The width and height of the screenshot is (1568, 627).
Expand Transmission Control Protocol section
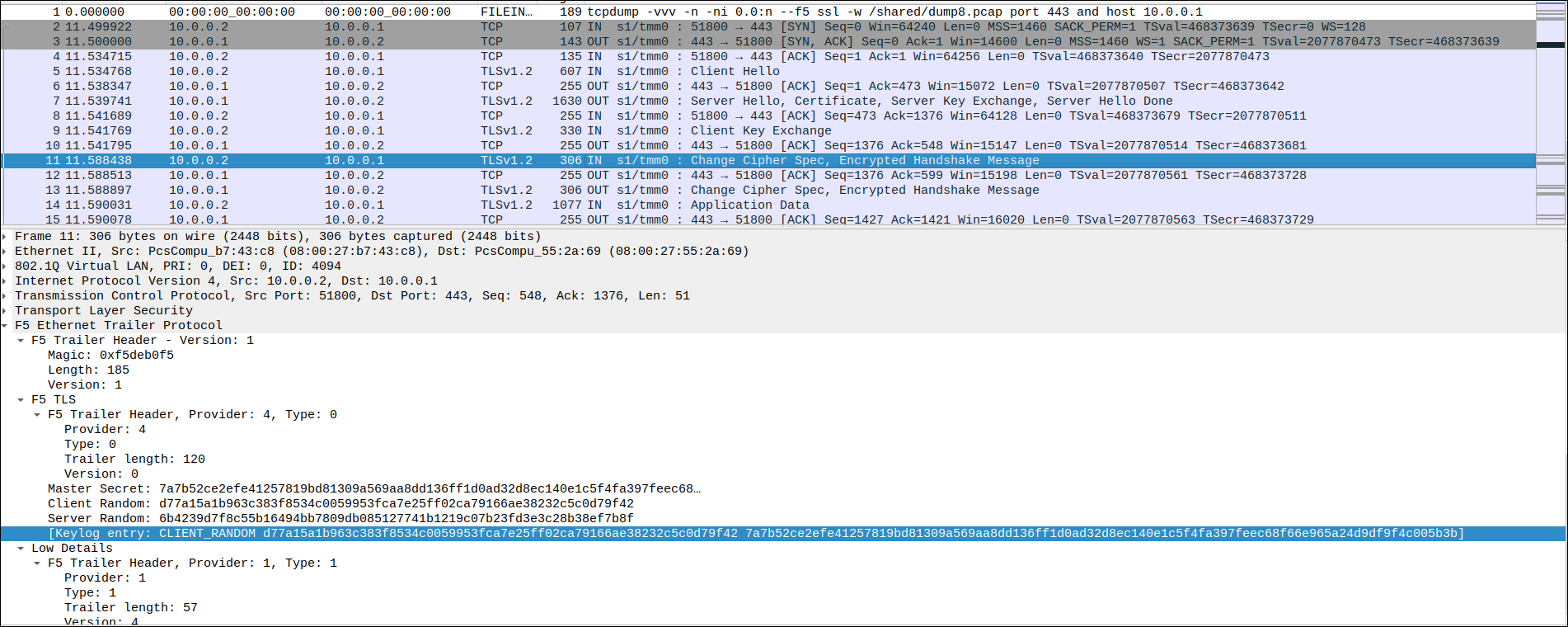click(5, 296)
